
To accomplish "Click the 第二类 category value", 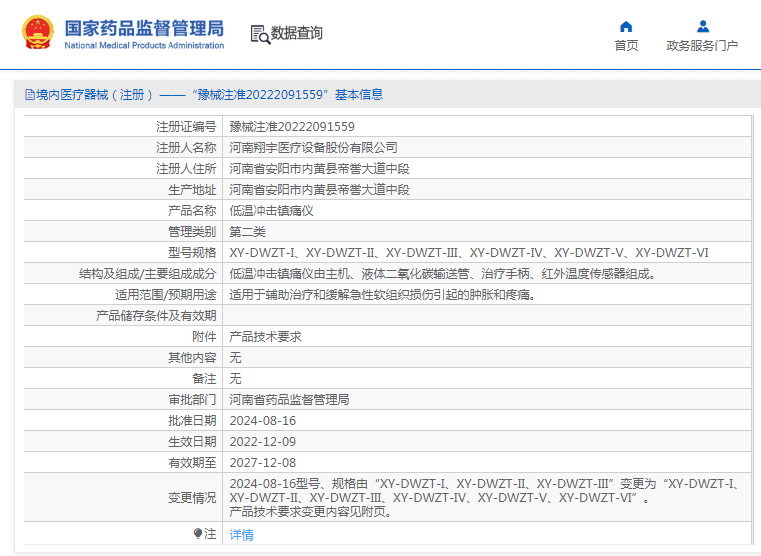I will pyautogui.click(x=248, y=232).
